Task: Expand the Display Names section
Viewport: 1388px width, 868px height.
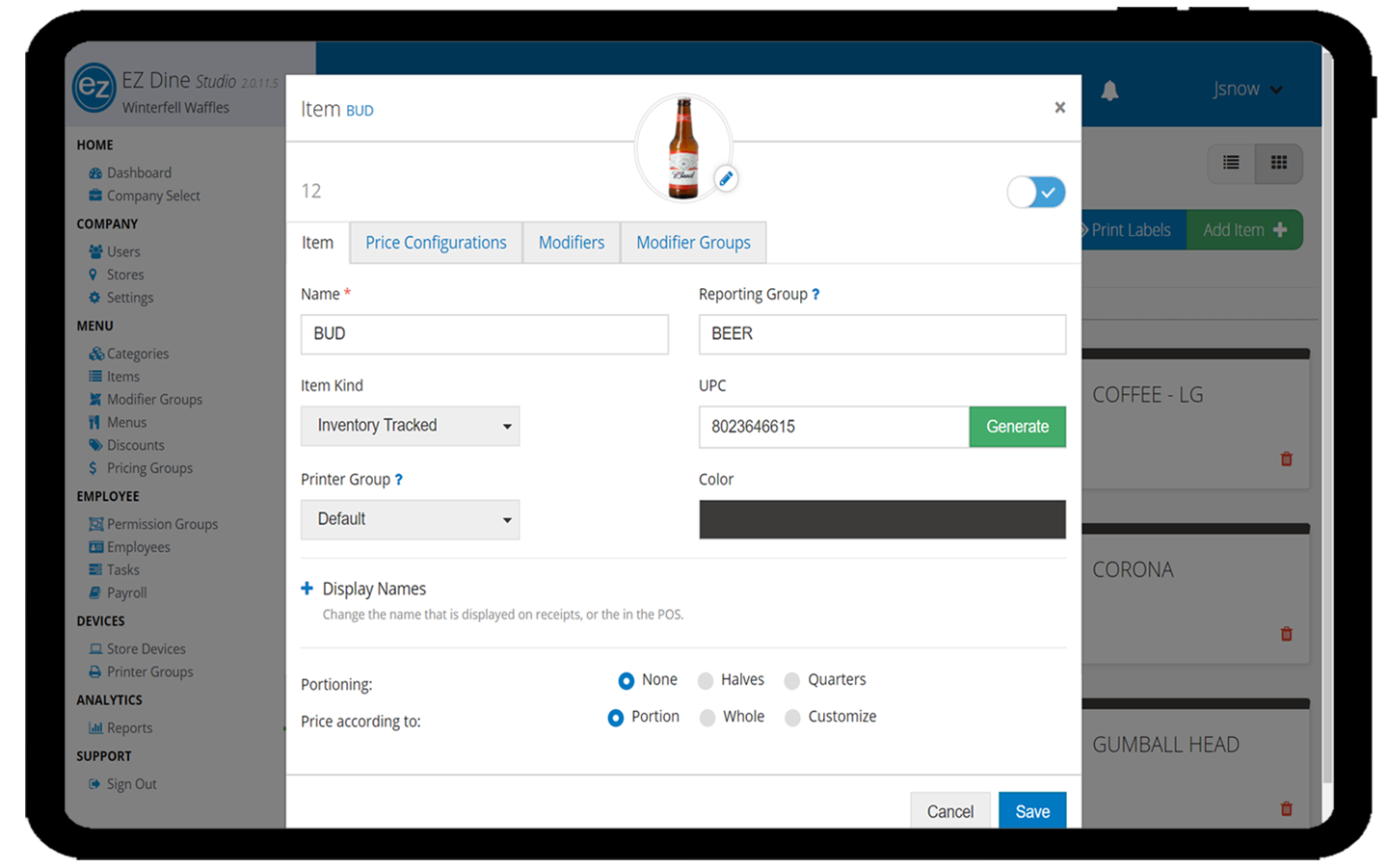Action: click(x=307, y=589)
